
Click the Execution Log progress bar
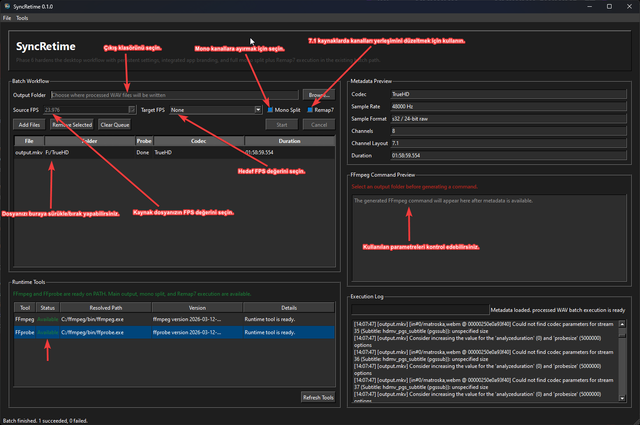coord(420,310)
